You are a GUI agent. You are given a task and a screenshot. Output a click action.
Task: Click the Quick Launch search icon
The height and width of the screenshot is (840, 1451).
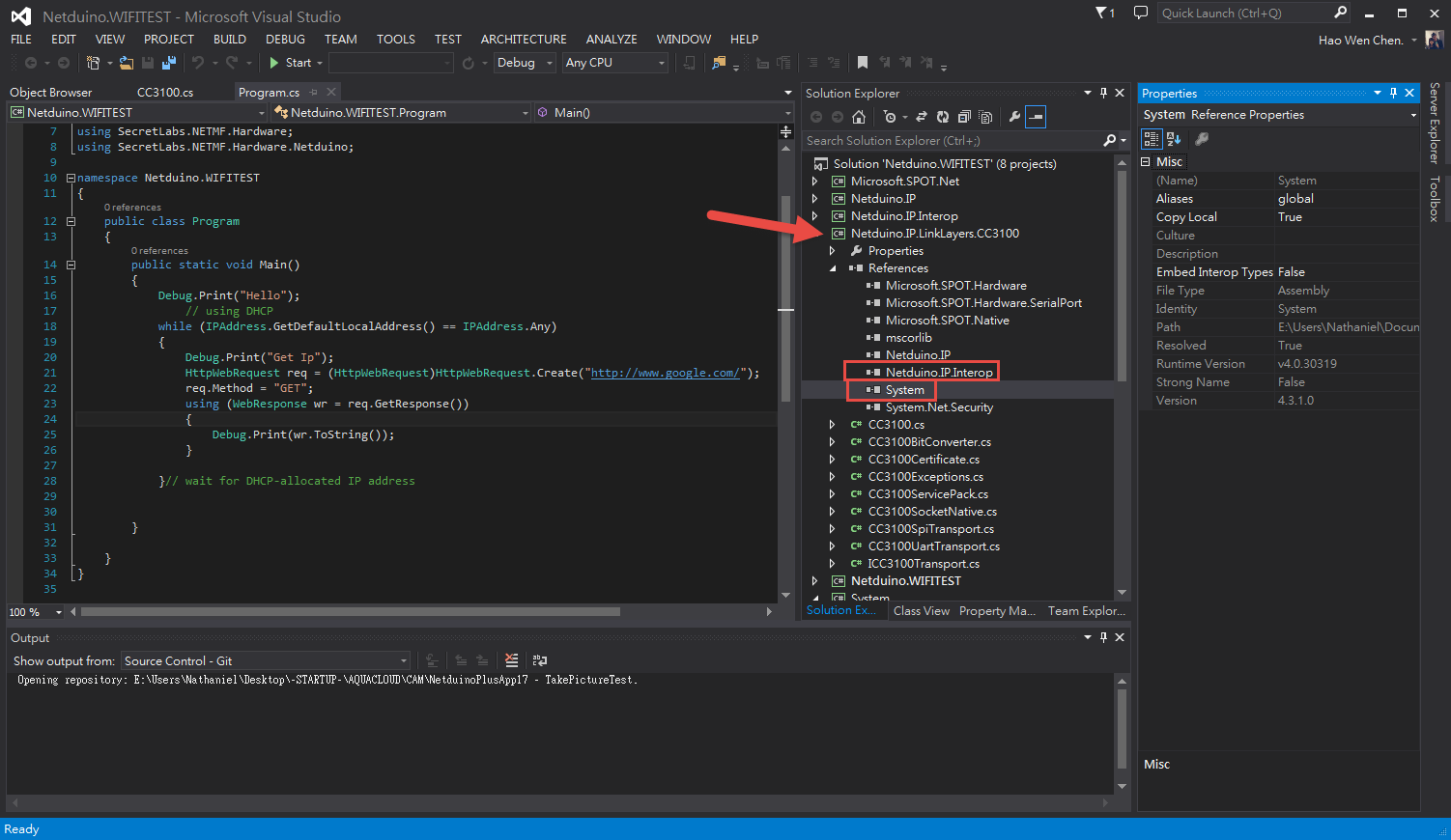click(x=1340, y=13)
